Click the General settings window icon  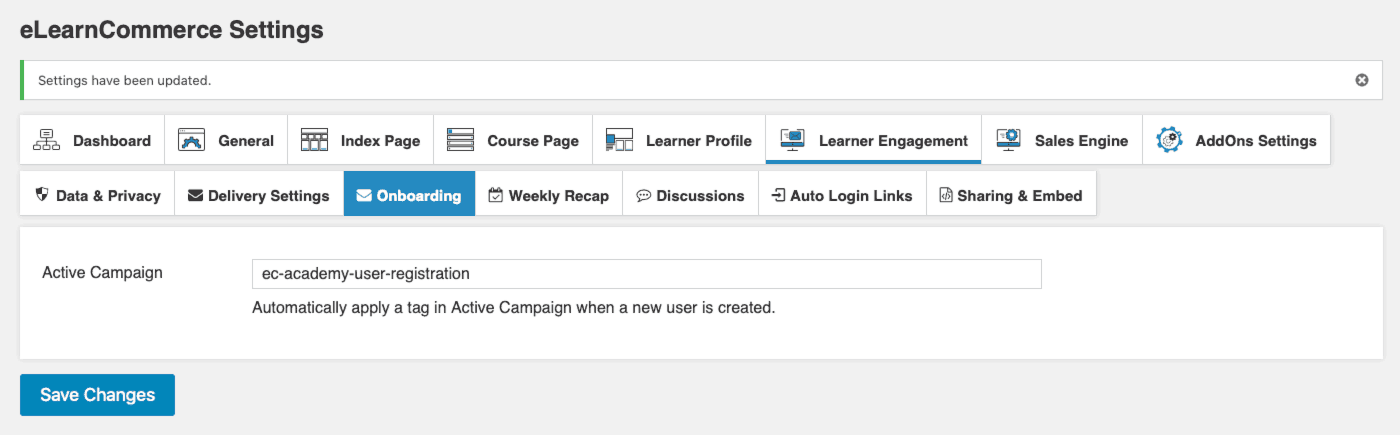(x=191, y=140)
